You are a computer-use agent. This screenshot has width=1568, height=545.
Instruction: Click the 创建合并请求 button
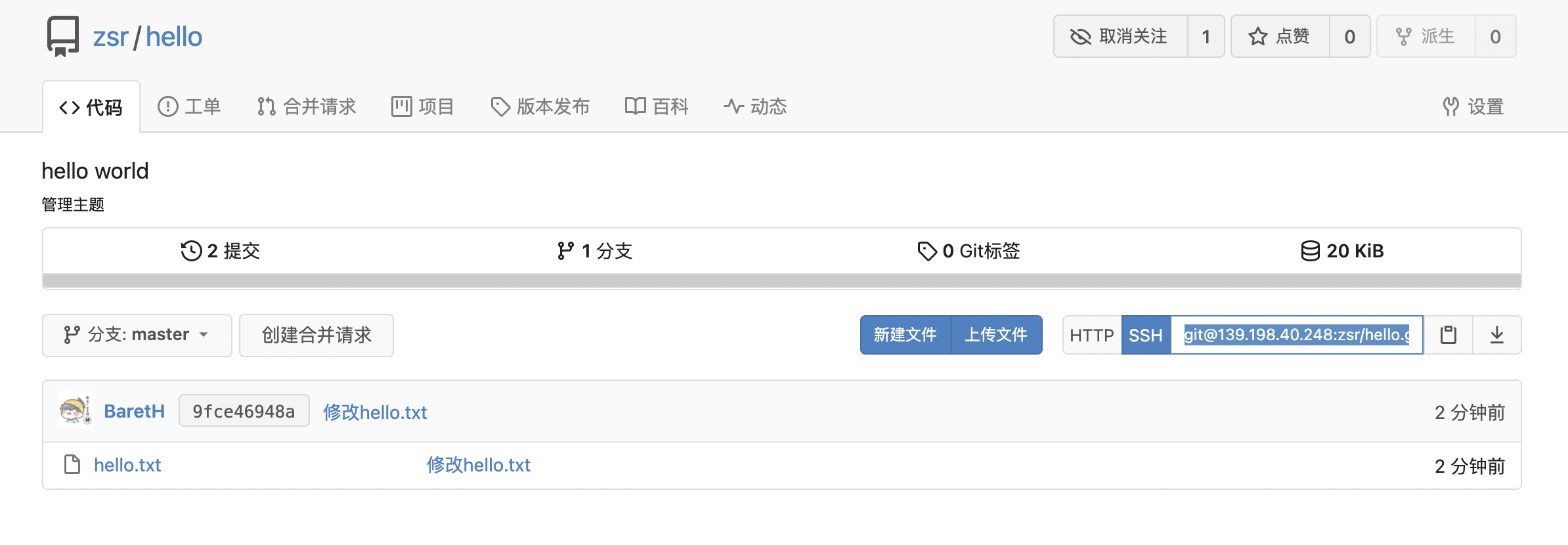click(316, 335)
